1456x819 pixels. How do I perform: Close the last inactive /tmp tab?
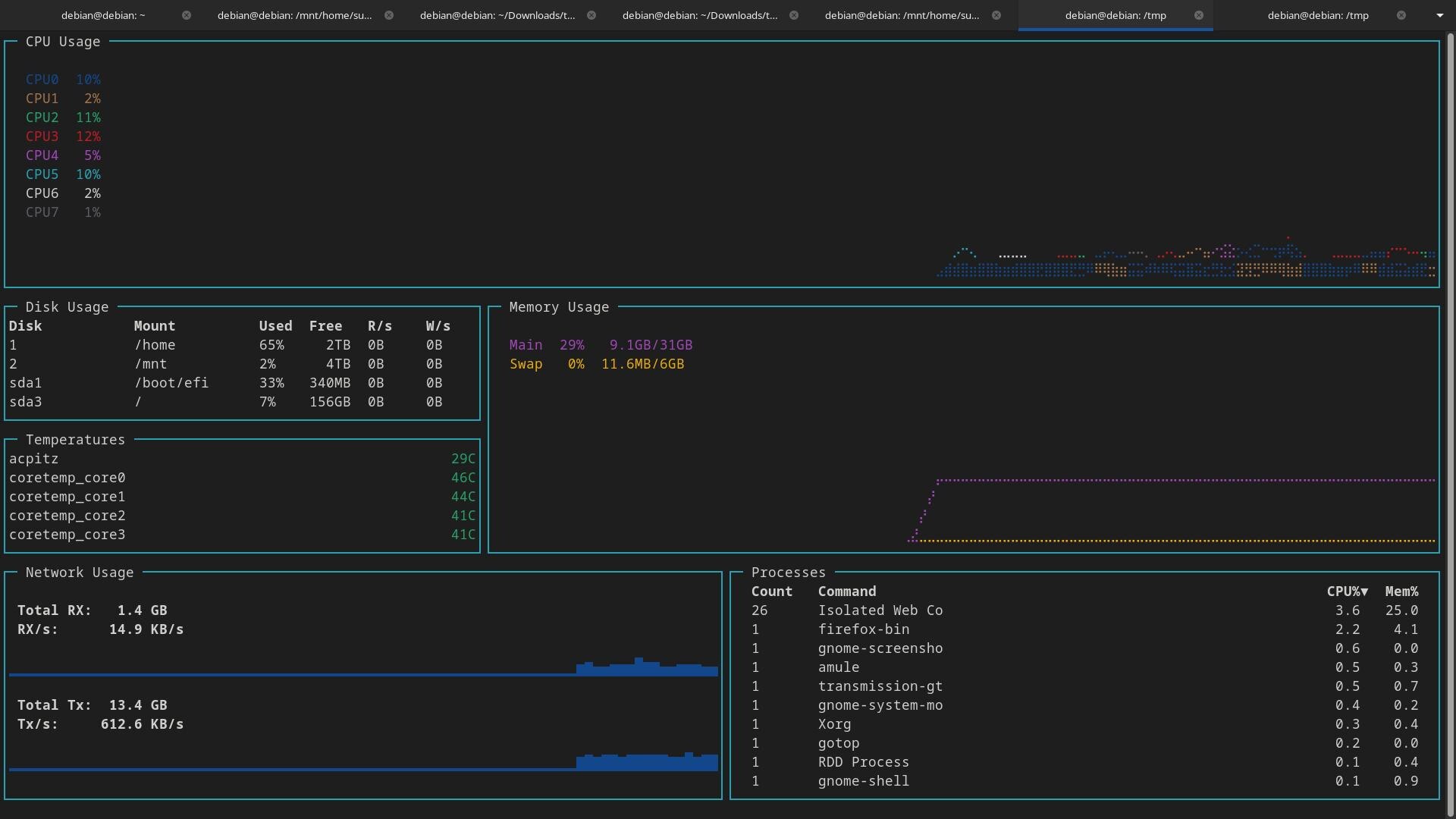click(1401, 15)
